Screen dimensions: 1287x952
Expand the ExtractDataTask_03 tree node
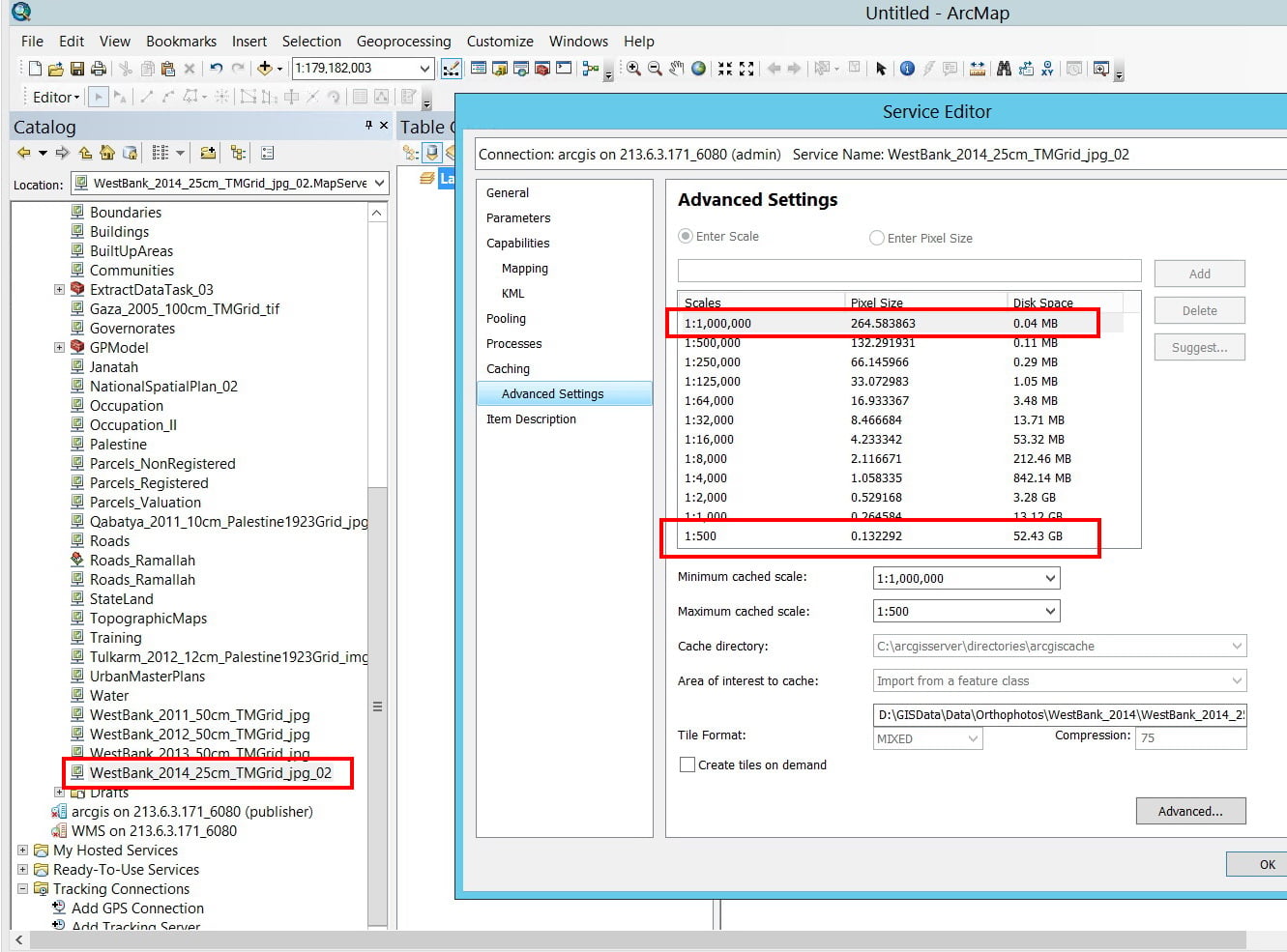point(59,289)
